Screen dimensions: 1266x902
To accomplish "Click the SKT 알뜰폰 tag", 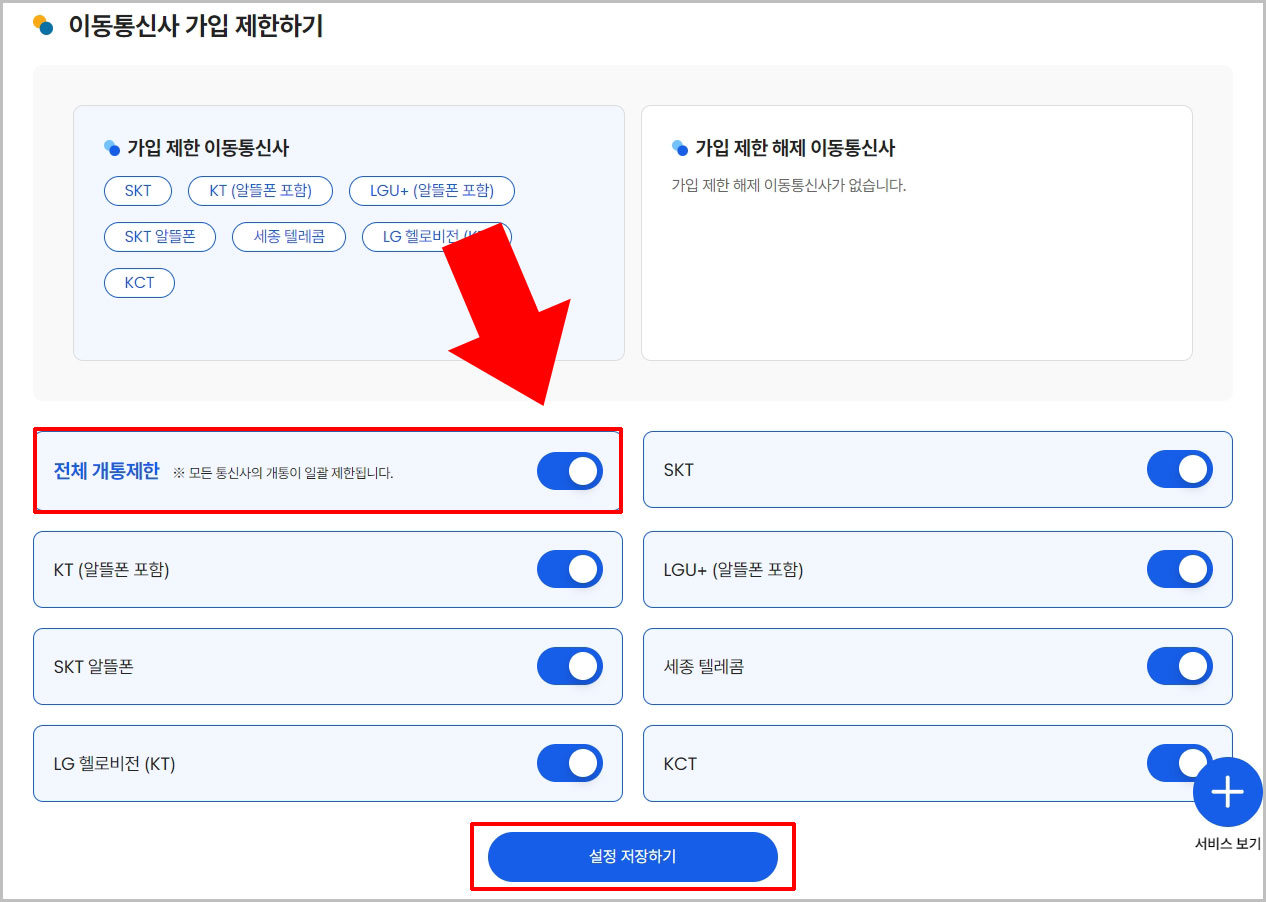I will pyautogui.click(x=160, y=237).
